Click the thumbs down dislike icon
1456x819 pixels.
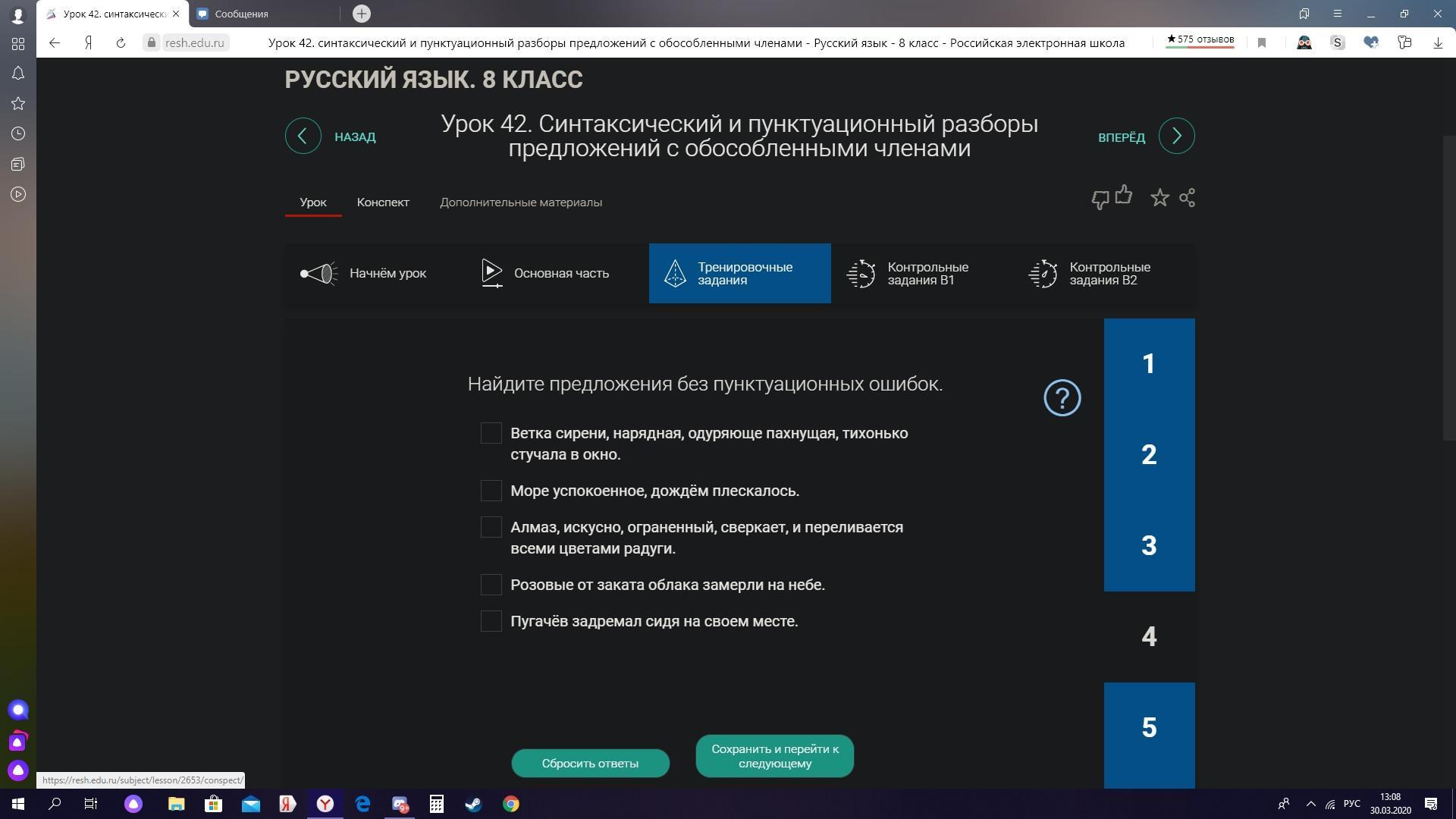1100,200
